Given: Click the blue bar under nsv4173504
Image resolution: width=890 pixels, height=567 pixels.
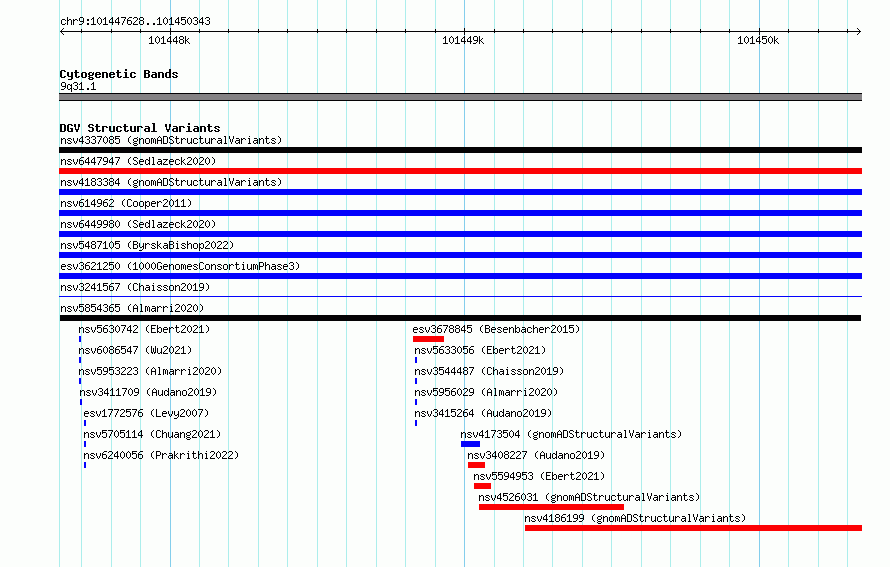Looking at the screenshot, I should 471,444.
